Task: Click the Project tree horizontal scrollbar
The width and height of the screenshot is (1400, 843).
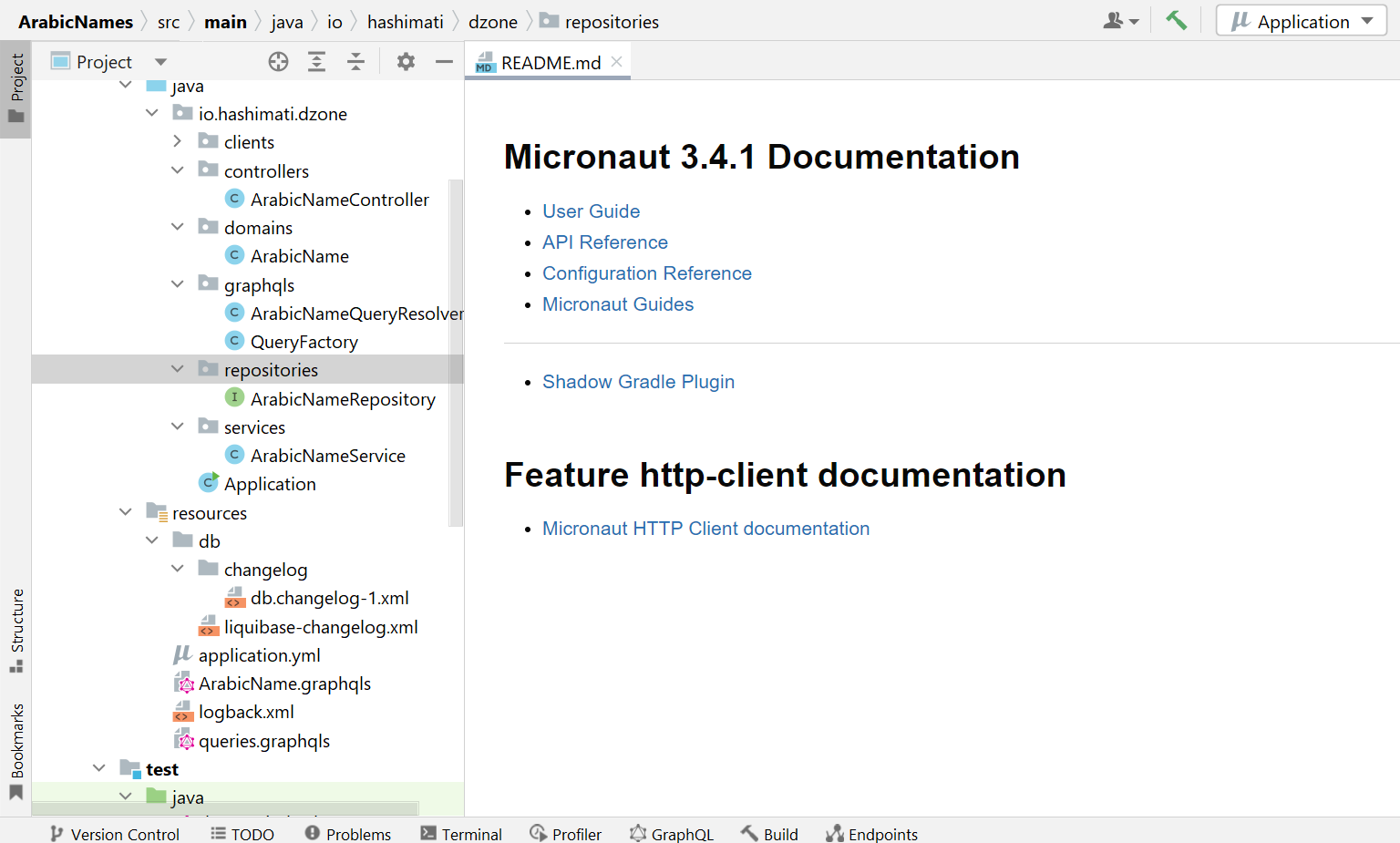Action: tap(225, 808)
